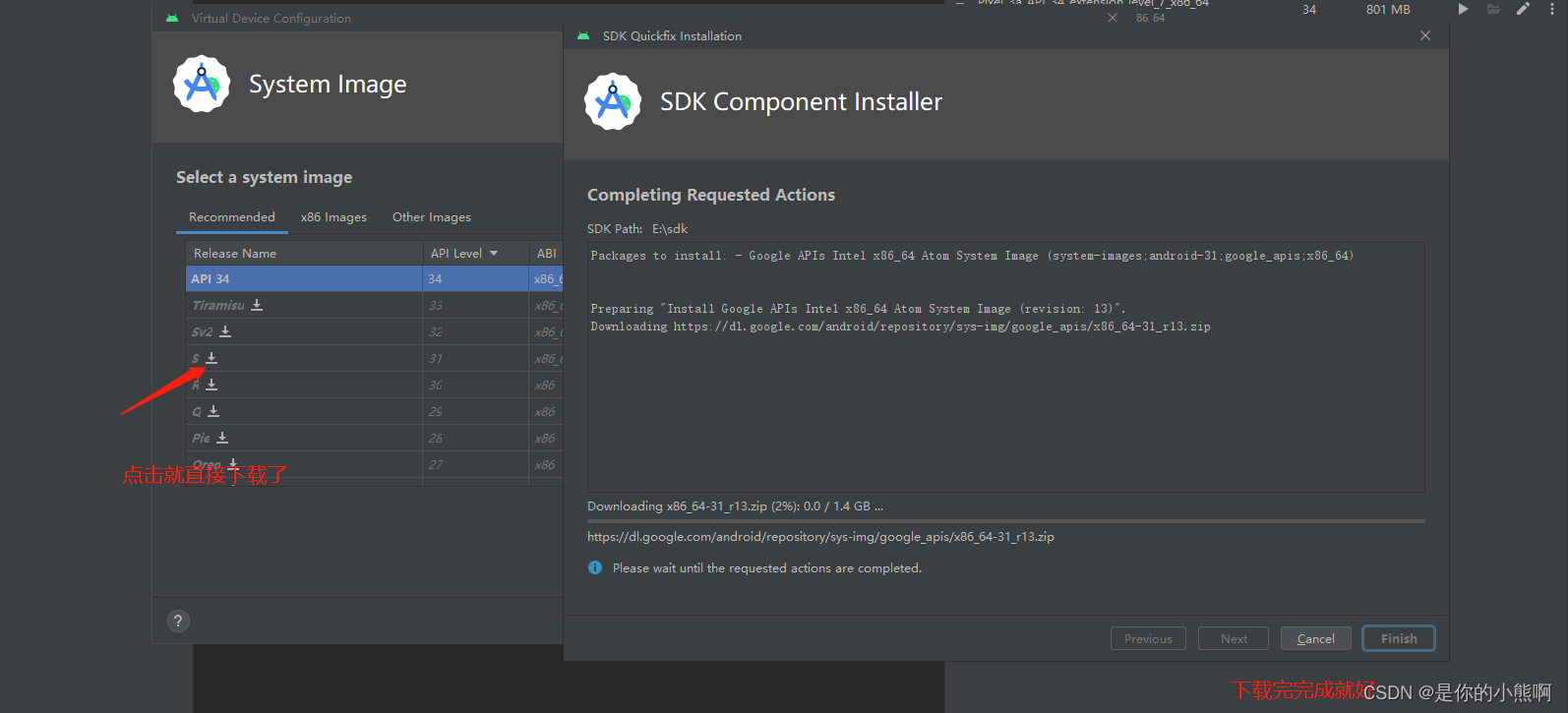Click the disabled Previous button
The image size is (1568, 713).
[x=1148, y=638]
